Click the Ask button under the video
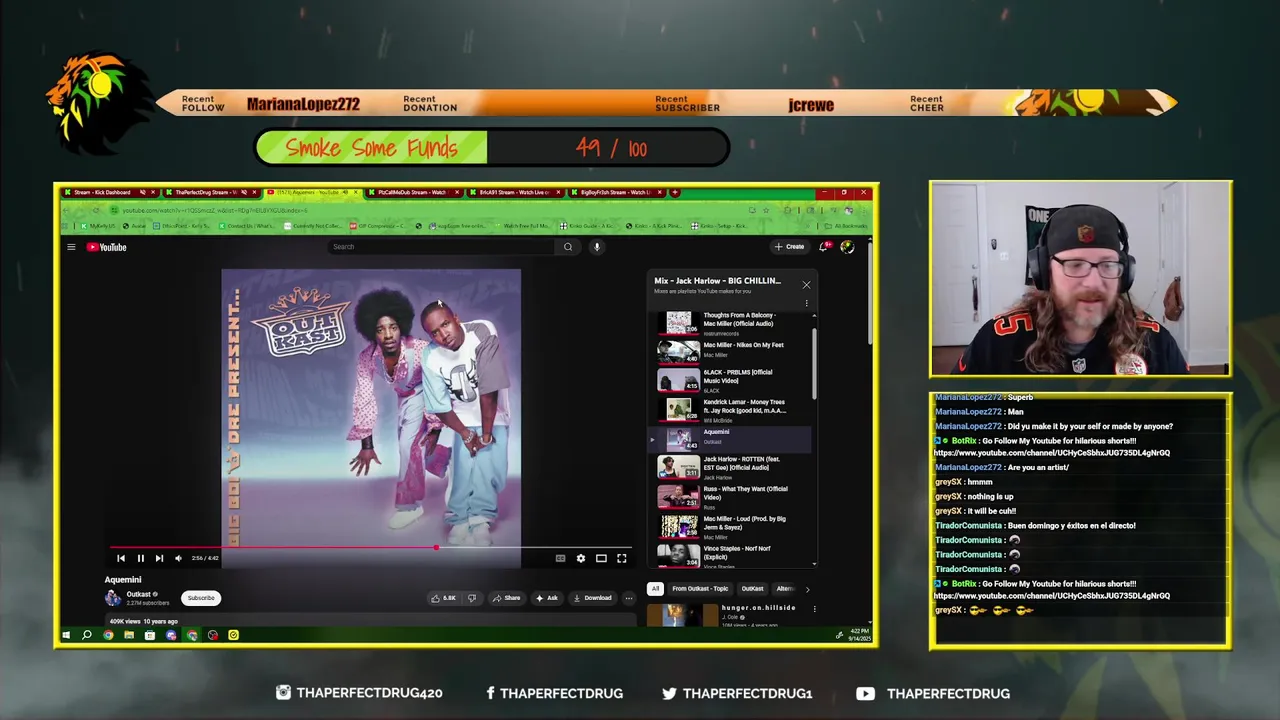The width and height of the screenshot is (1280, 720). click(546, 598)
